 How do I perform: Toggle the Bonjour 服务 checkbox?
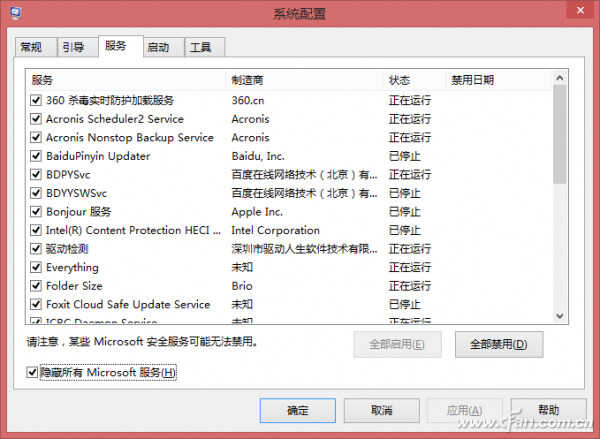pyautogui.click(x=36, y=212)
